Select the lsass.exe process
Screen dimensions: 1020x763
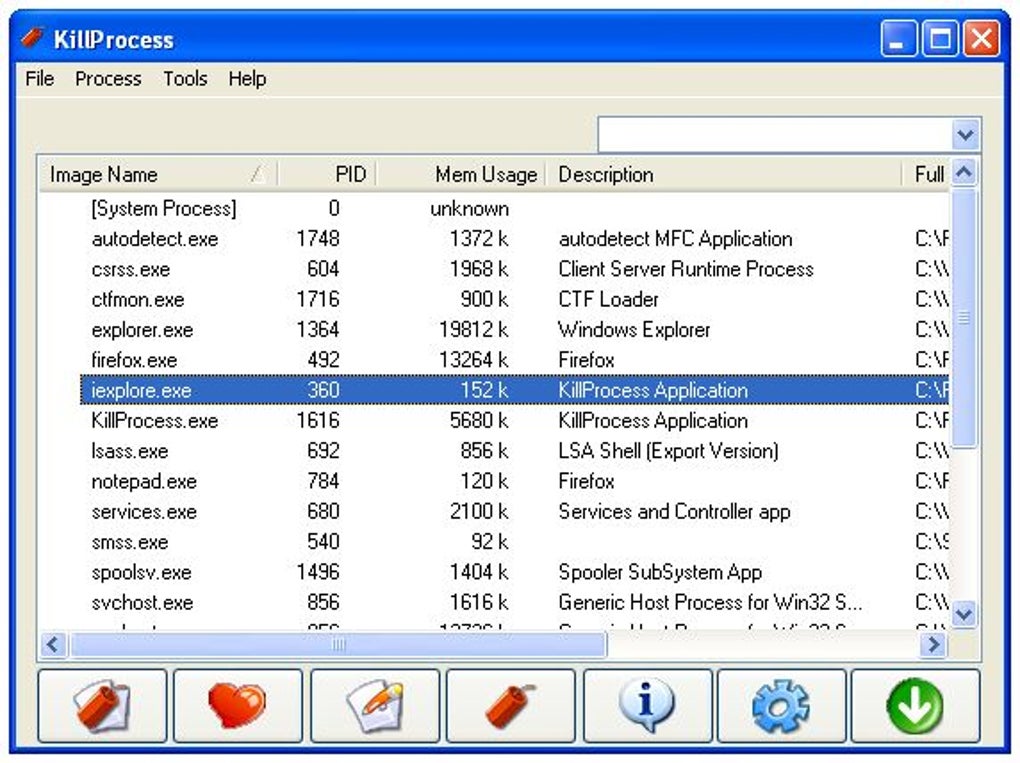[494, 451]
